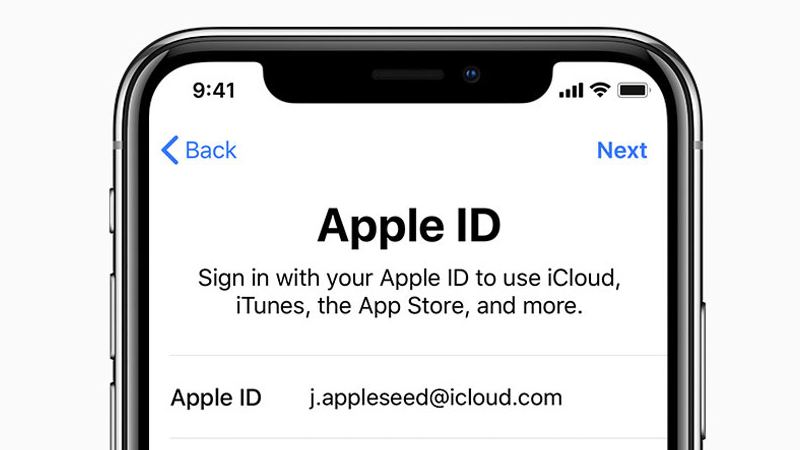Tap the lower button on left edge
Image resolution: width=800 pixels, height=450 pixels.
tap(114, 416)
